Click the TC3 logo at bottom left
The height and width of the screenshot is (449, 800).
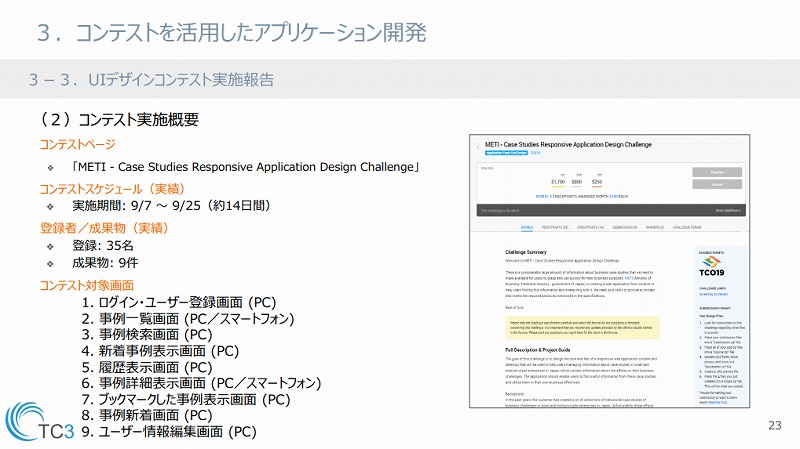click(40, 422)
